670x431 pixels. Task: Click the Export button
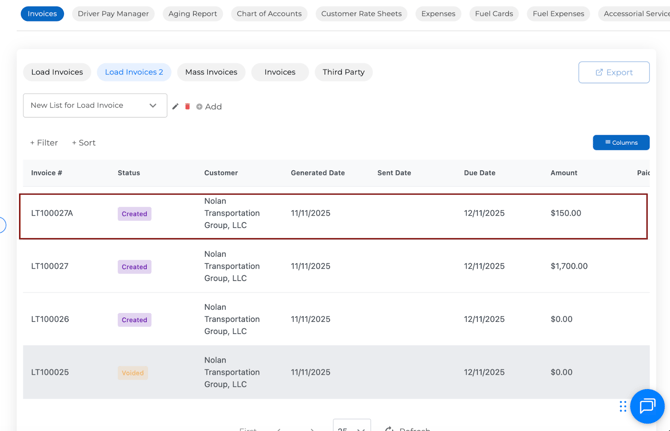pos(614,72)
